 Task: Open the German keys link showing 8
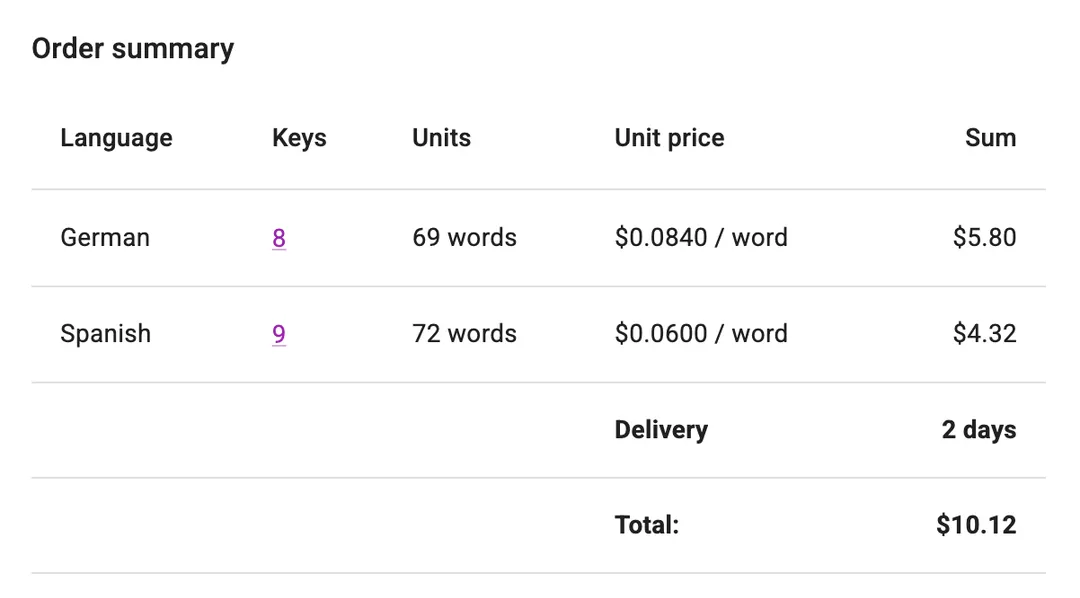pyautogui.click(x=279, y=238)
